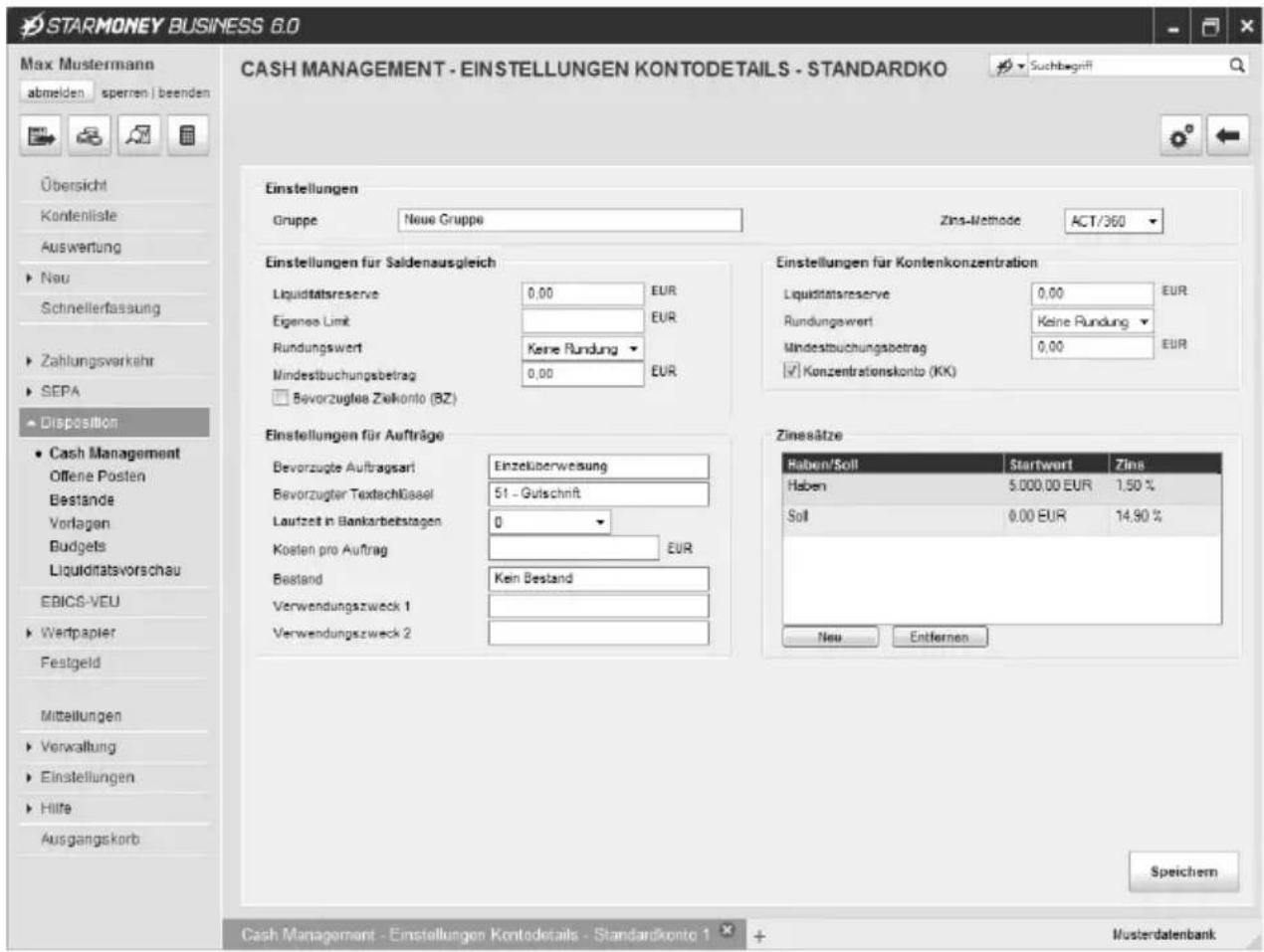The height and width of the screenshot is (952, 1264).
Task: Open Budgets in the sidebar
Action: 78,546
